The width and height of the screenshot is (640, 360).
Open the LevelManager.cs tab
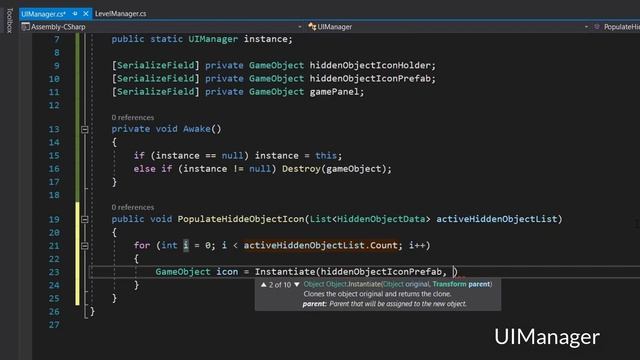(x=120, y=14)
